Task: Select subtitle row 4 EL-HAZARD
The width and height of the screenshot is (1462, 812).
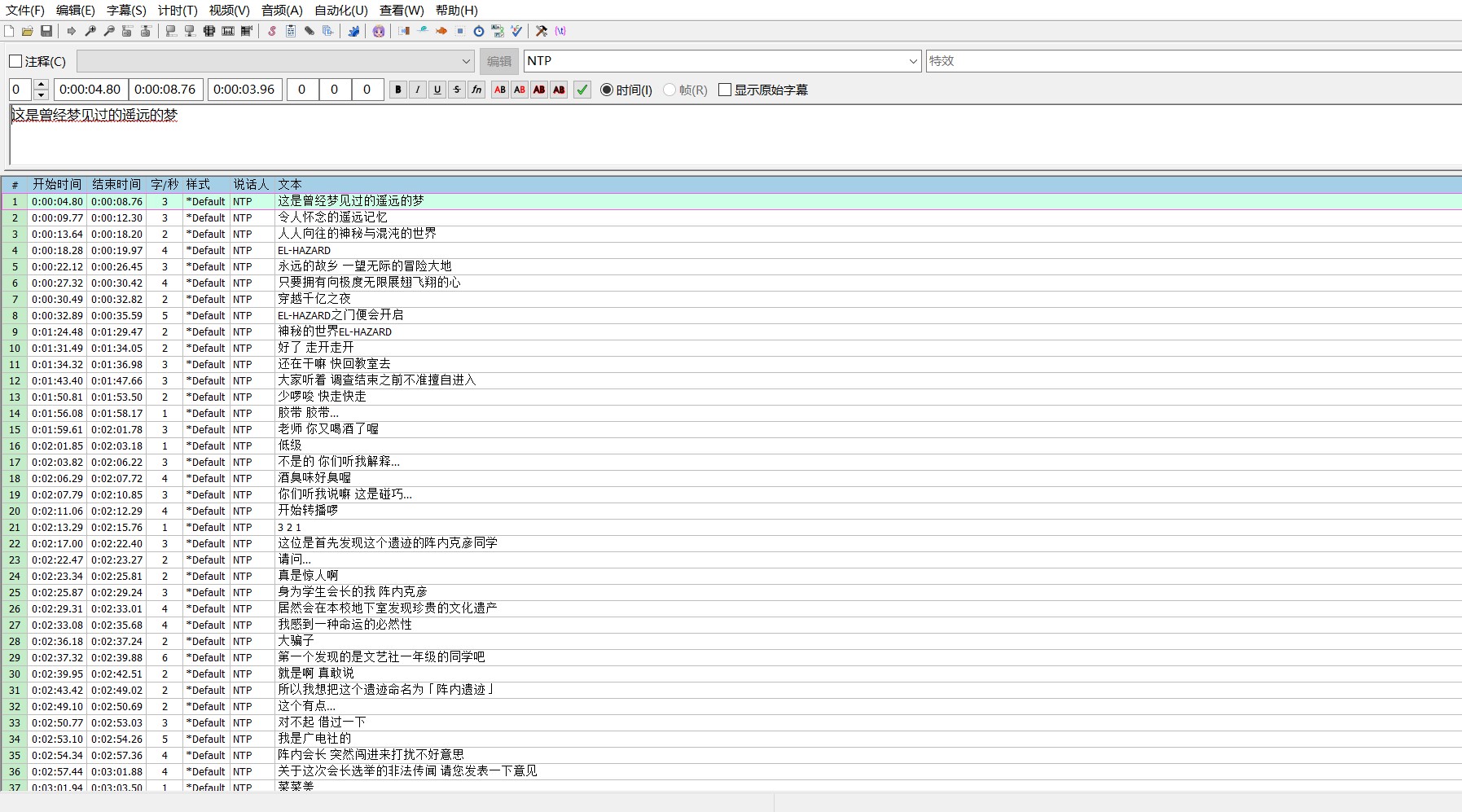Action: pos(731,250)
